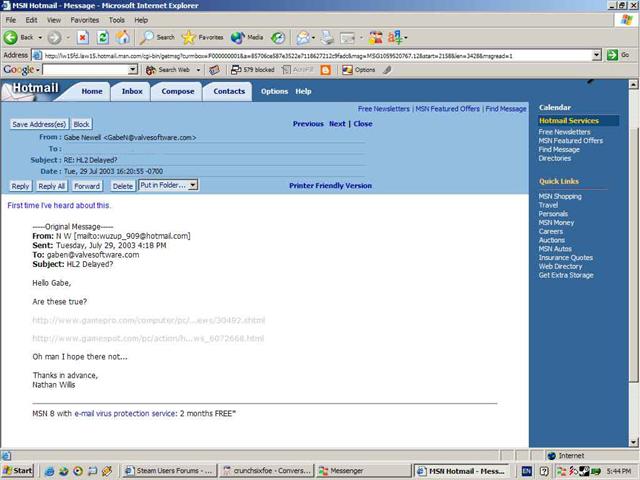
Task: Click the Google toolbar AutoFill icon
Action: point(298,70)
